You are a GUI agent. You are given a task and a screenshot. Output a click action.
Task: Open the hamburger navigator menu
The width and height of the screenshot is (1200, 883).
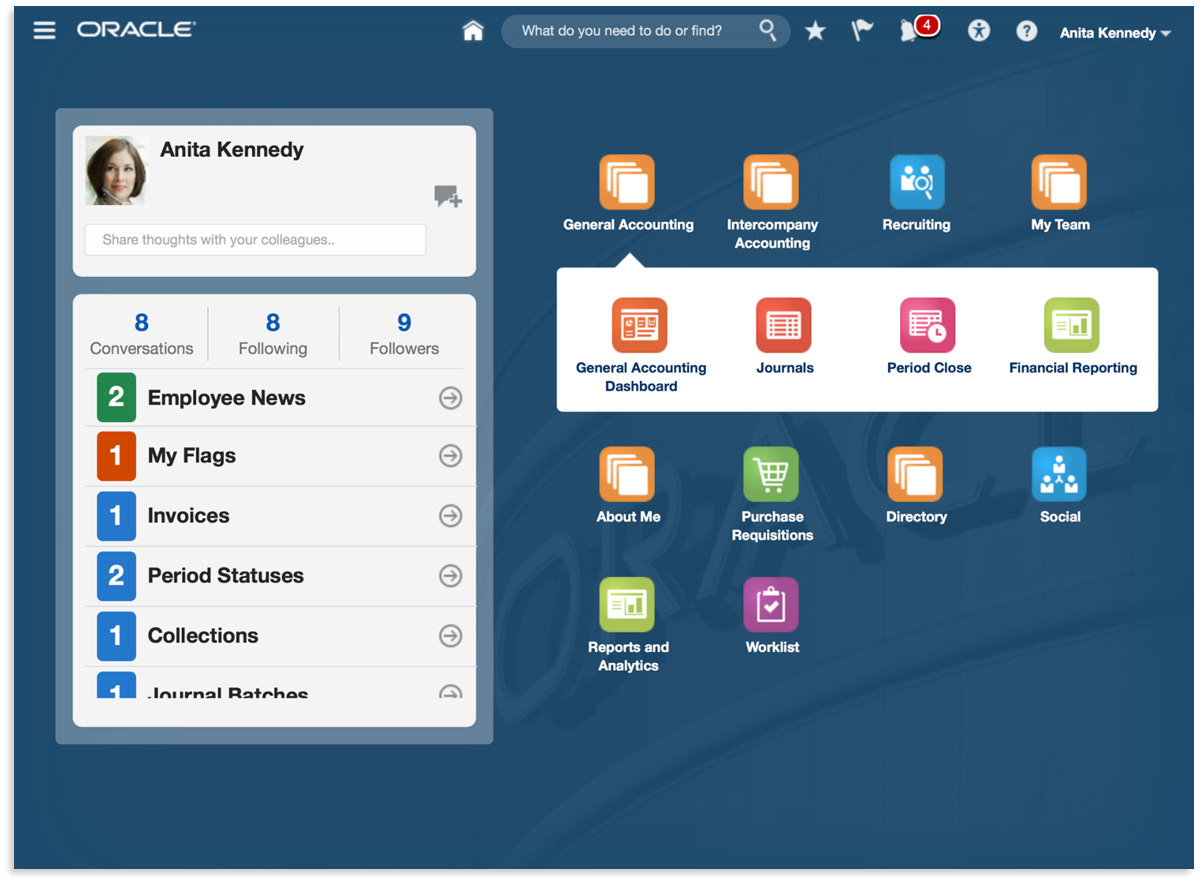click(x=44, y=30)
